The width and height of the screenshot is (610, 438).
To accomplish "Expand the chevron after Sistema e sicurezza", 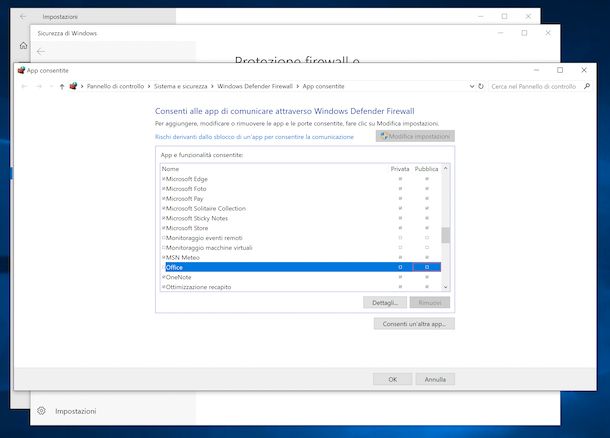I will (212, 86).
